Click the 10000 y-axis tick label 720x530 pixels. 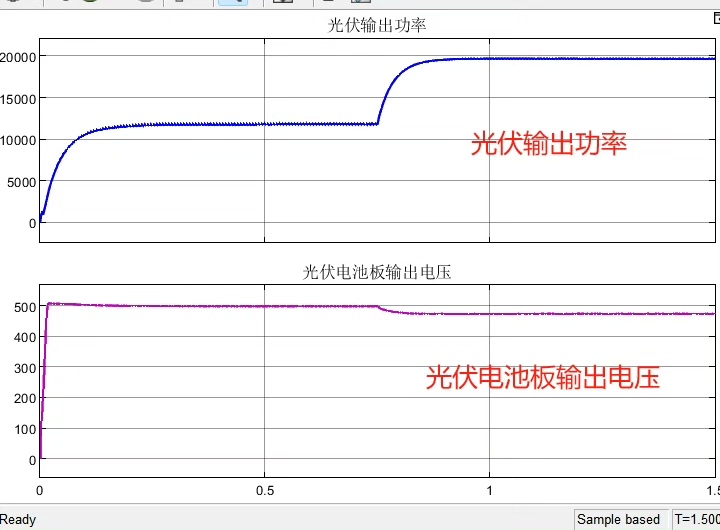coord(18,141)
